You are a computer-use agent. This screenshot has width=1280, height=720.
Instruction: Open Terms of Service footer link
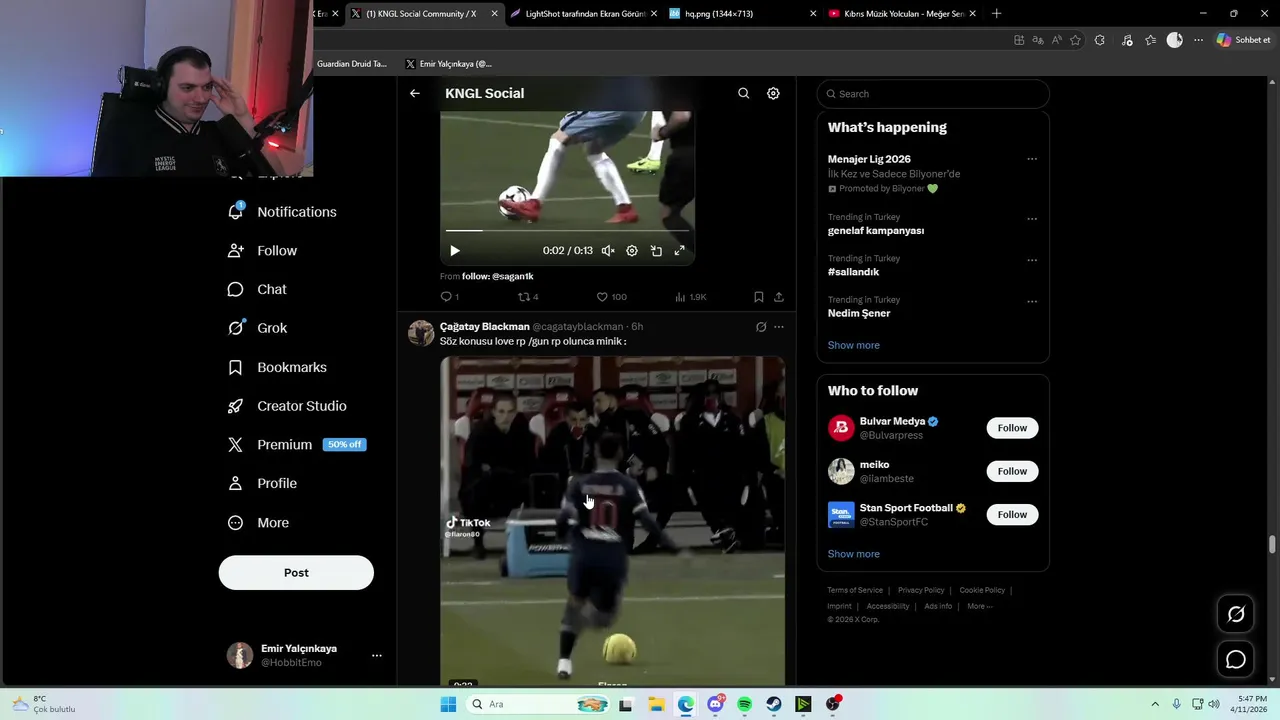coord(855,590)
